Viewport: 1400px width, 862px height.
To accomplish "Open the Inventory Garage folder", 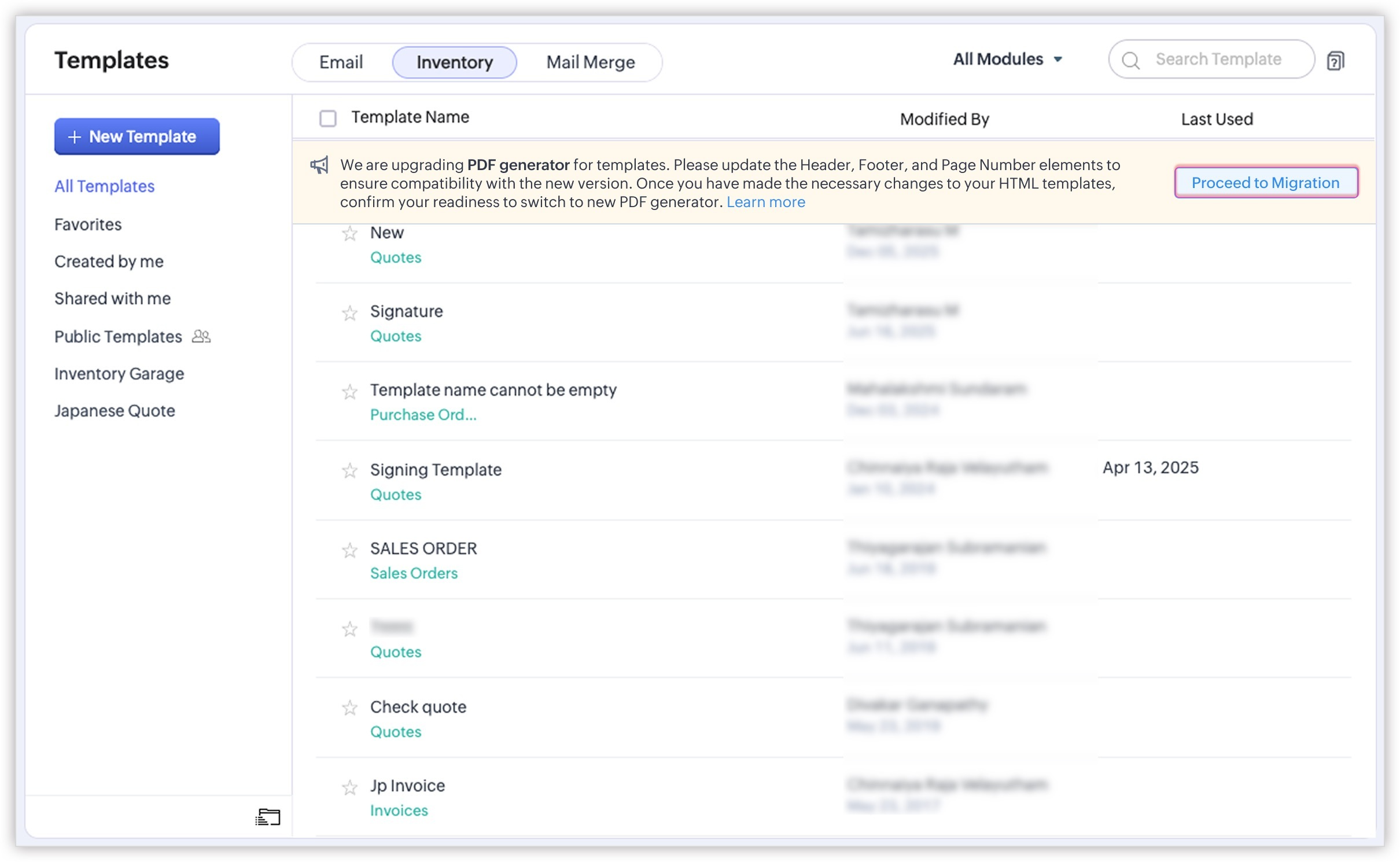I will pos(119,374).
